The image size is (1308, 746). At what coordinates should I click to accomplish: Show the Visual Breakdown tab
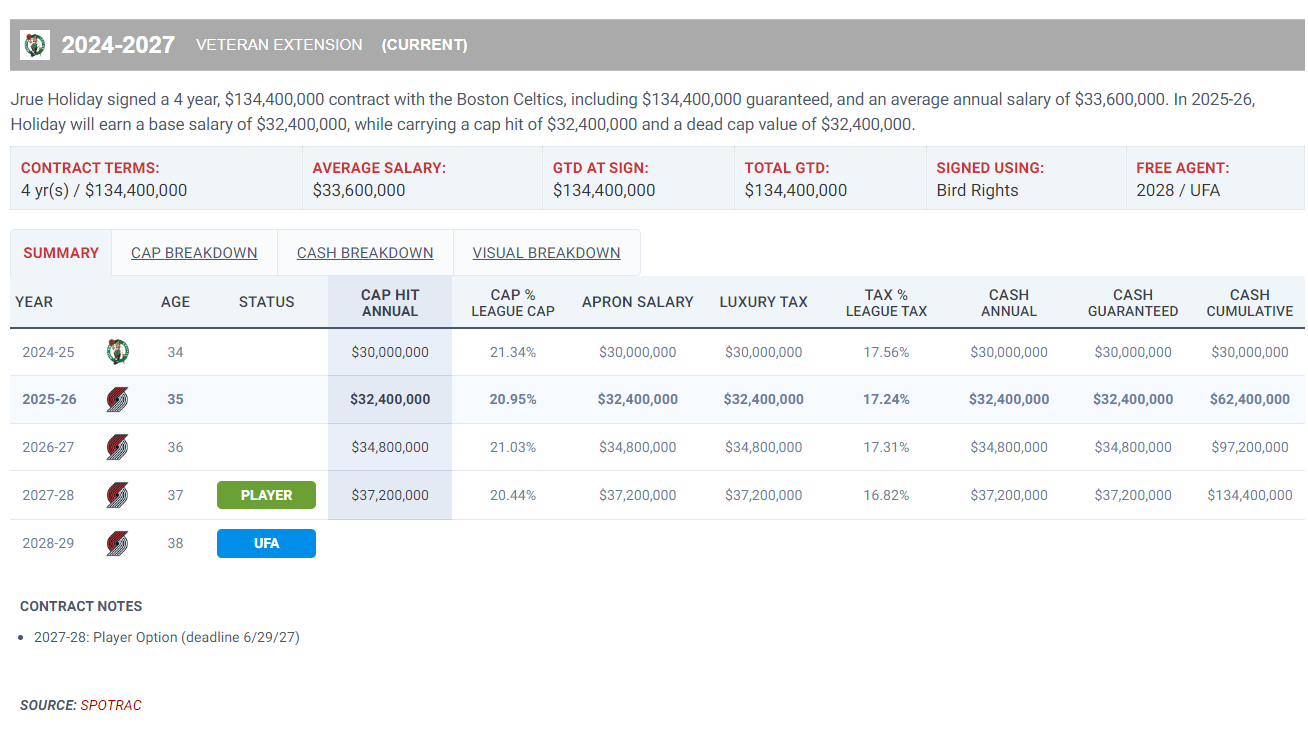click(x=546, y=253)
